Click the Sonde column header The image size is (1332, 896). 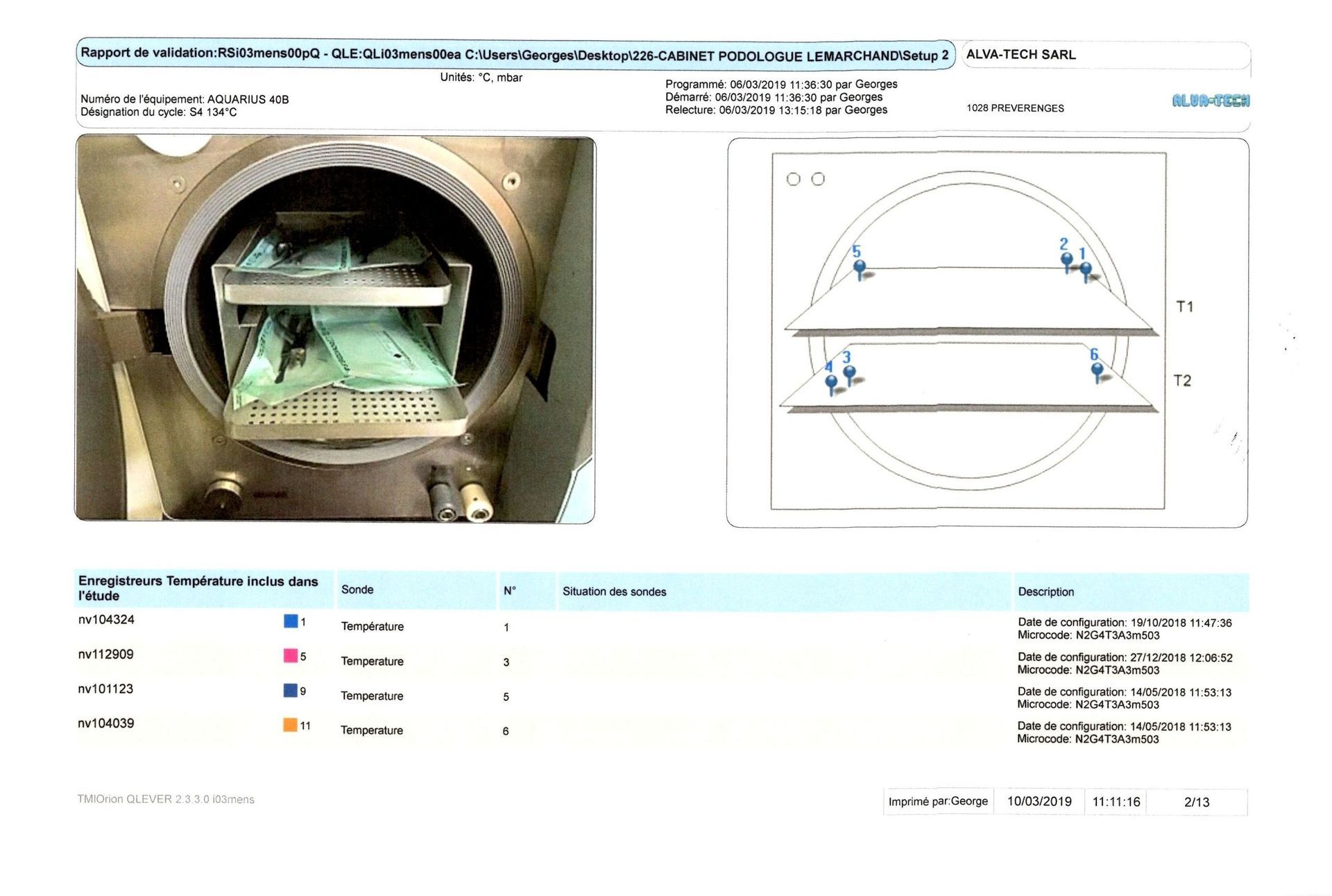[357, 589]
